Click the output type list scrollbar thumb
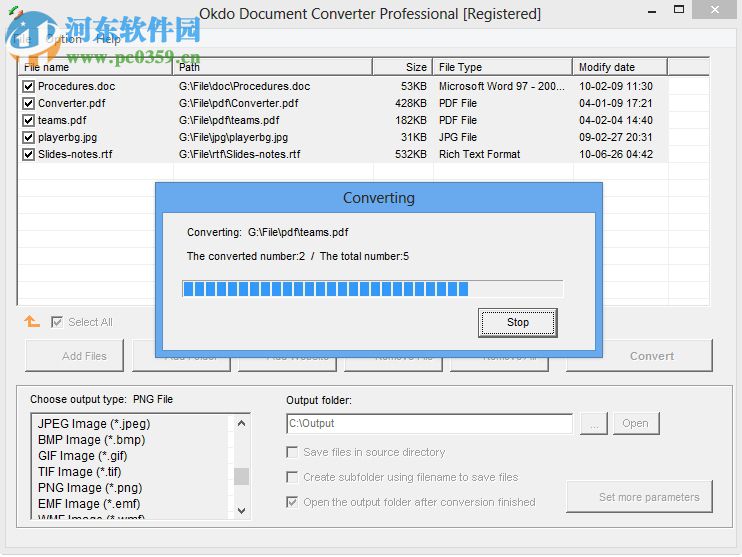 [x=241, y=477]
